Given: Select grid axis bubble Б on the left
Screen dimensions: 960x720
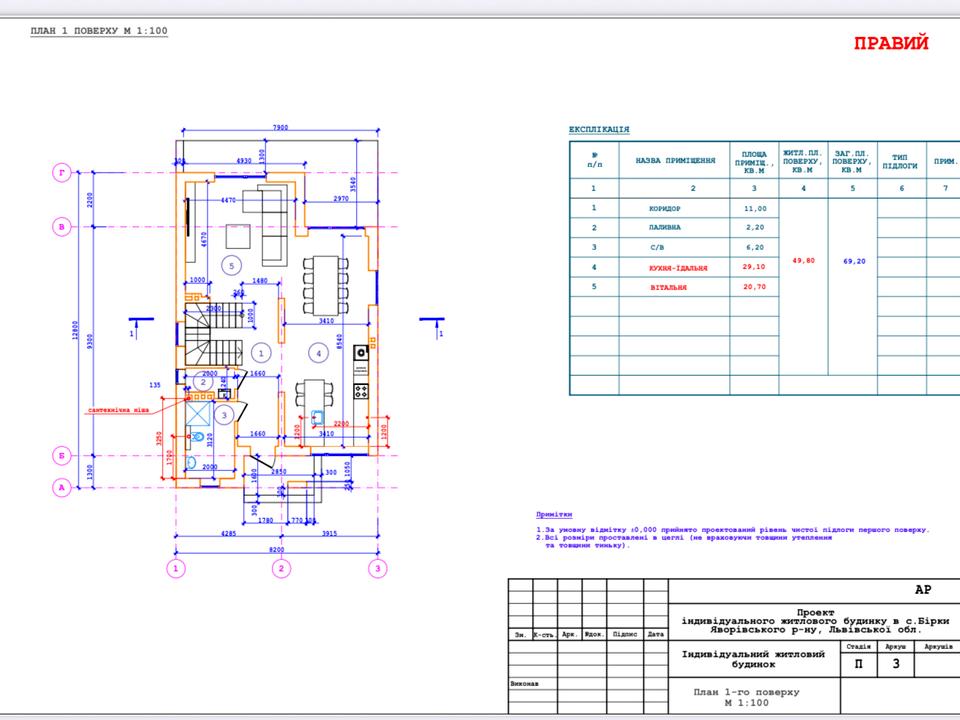Looking at the screenshot, I should point(62,456).
